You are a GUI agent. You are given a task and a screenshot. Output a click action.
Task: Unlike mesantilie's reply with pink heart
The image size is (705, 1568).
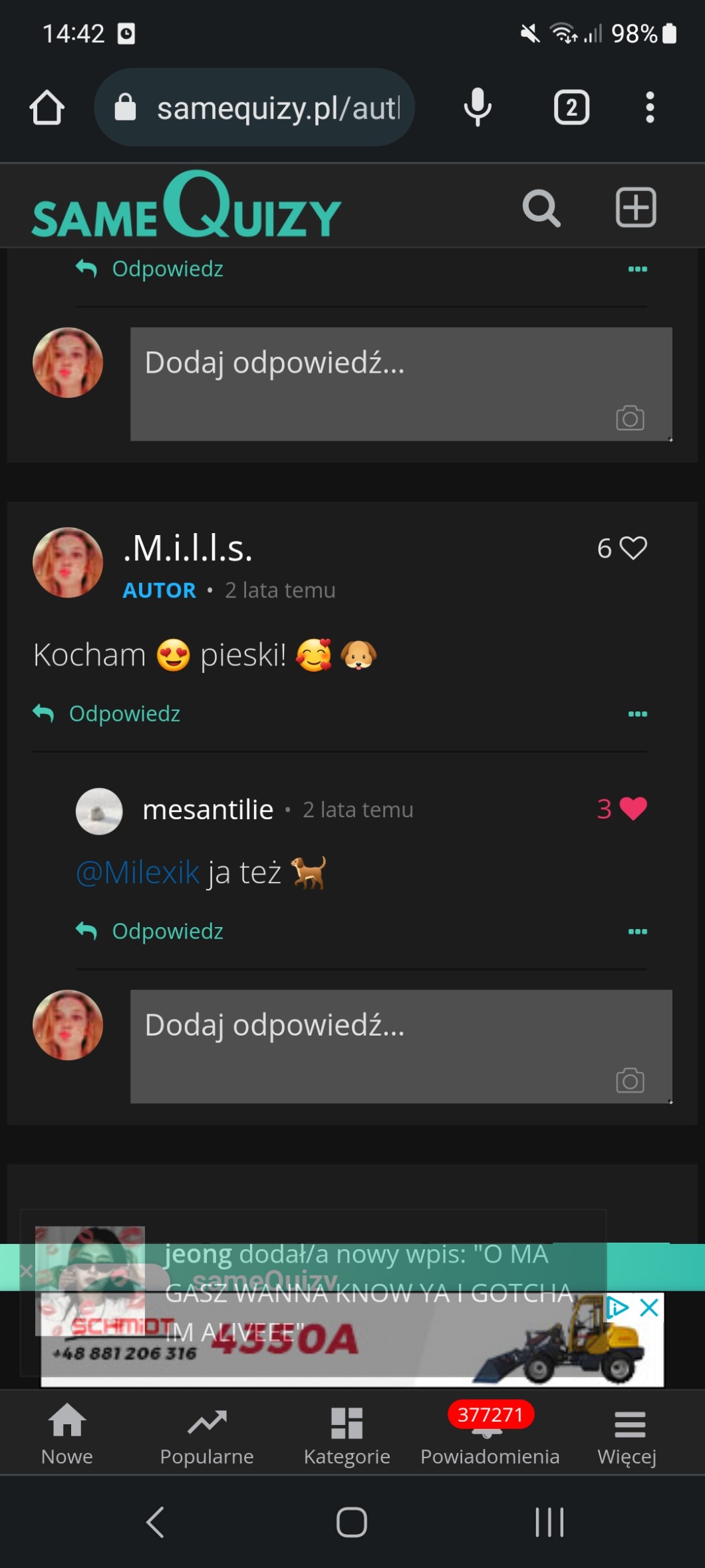[633, 809]
